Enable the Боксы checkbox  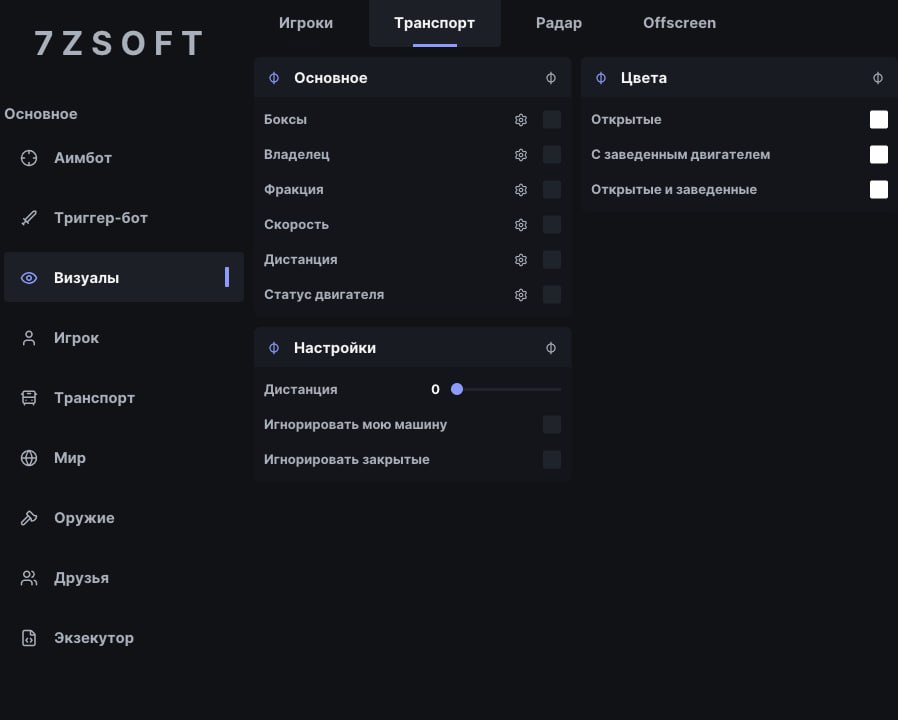[x=552, y=120]
